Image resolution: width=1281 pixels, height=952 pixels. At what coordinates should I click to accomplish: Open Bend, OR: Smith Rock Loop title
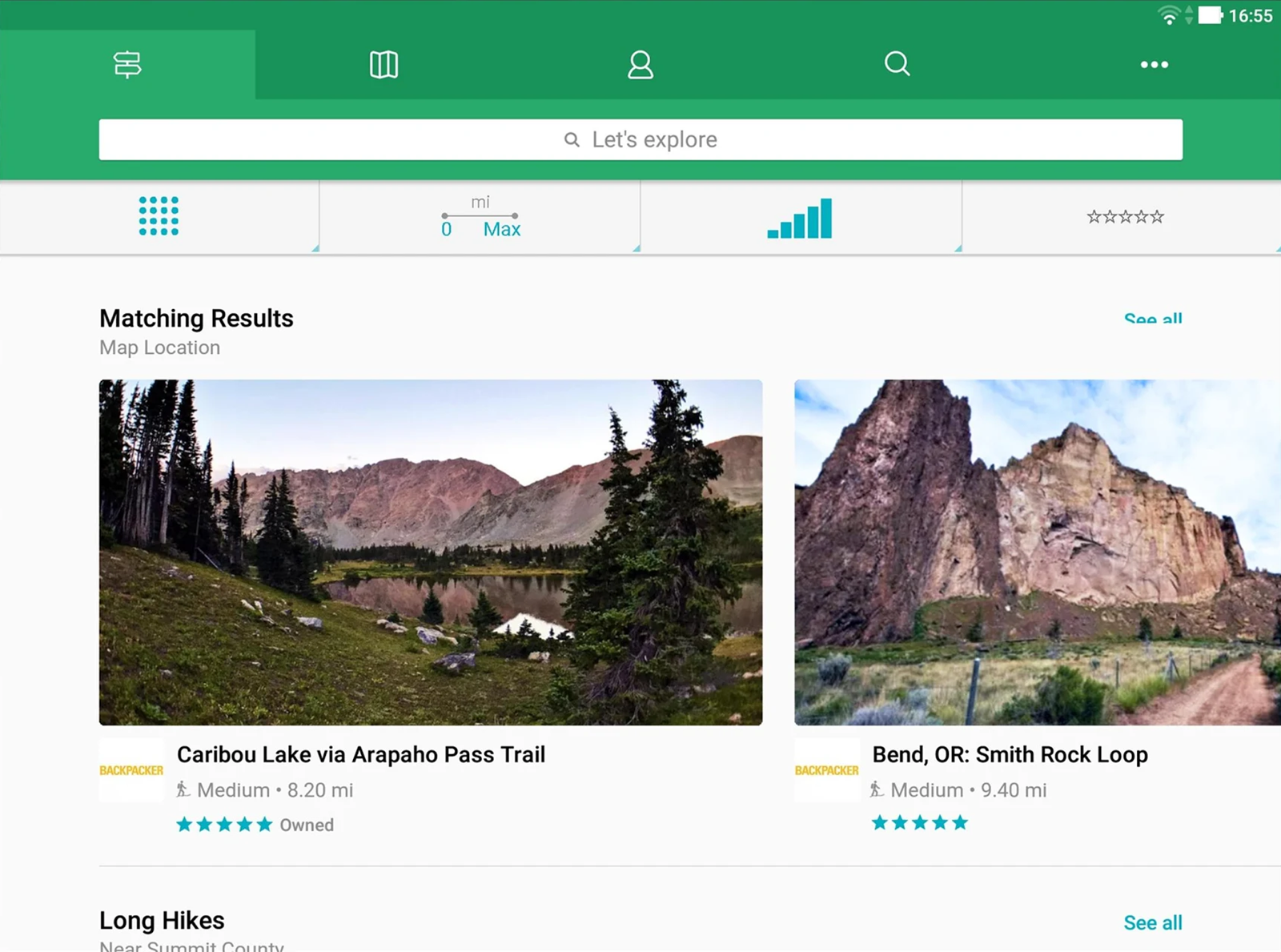click(x=1010, y=755)
